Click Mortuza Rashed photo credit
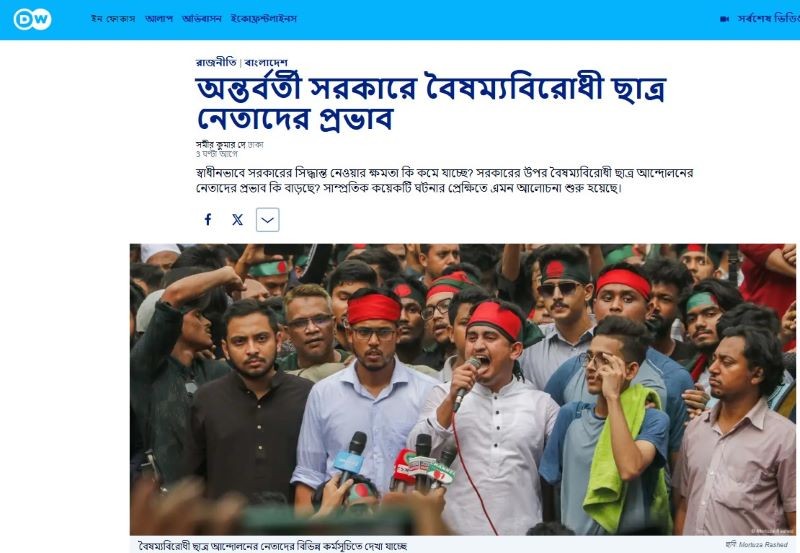The width and height of the screenshot is (800, 553). click(763, 545)
